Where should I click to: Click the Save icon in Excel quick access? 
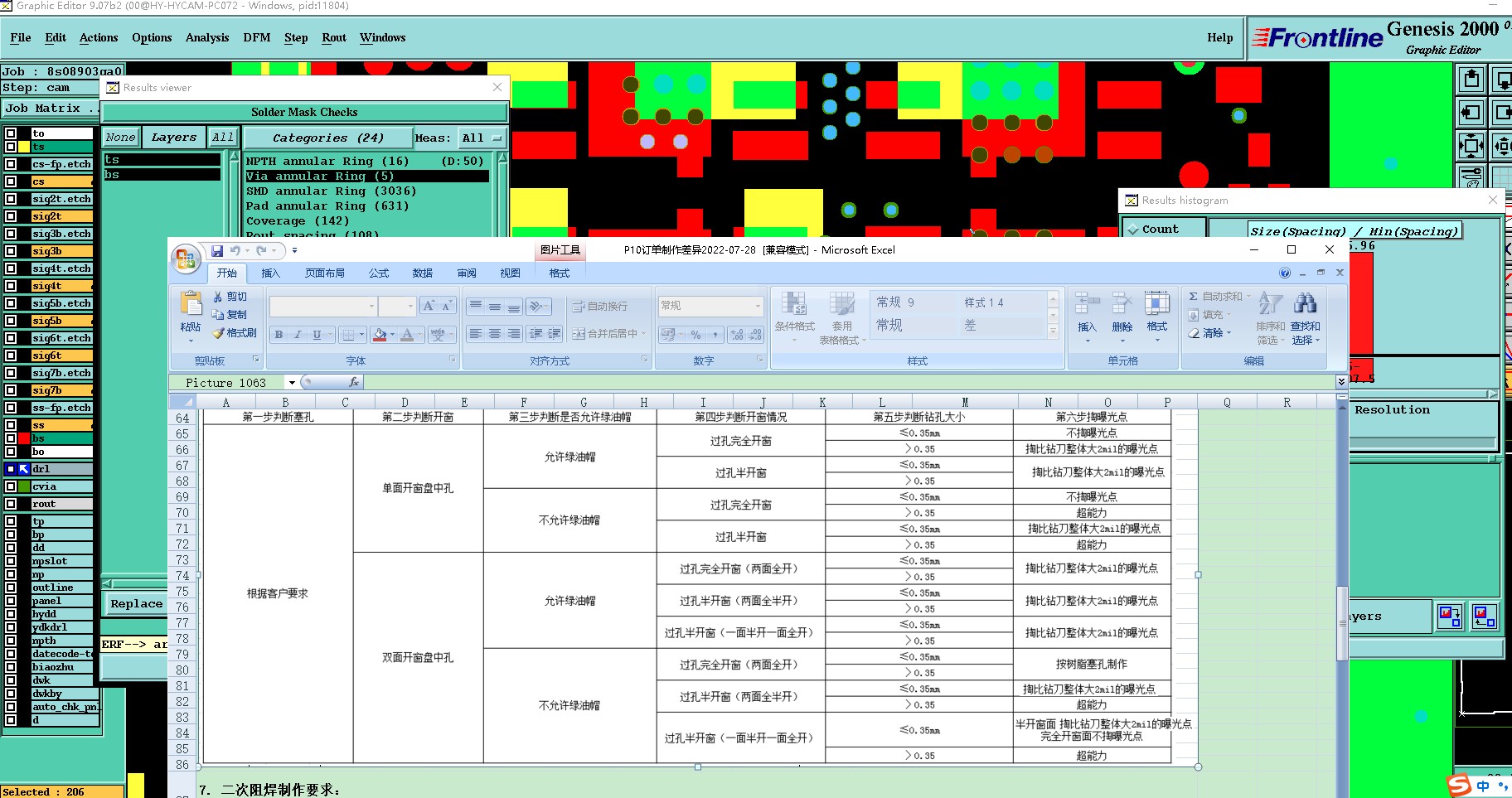coord(217,250)
